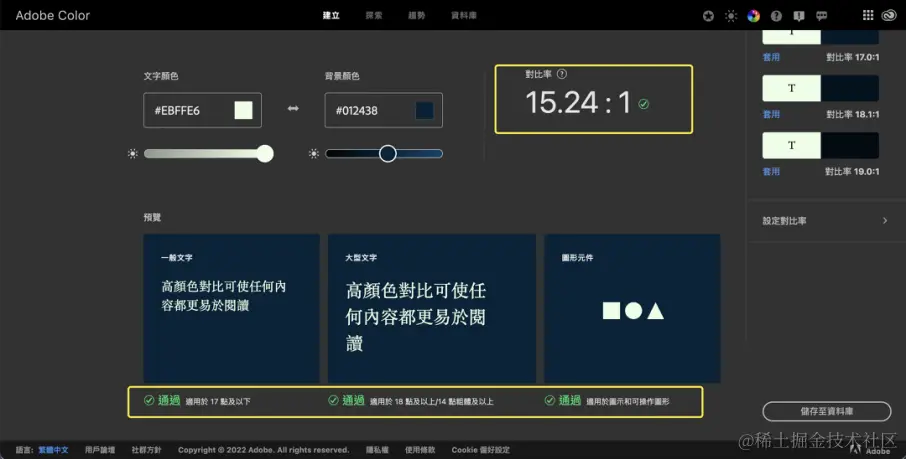The height and width of the screenshot is (459, 906).
Task: Open the text color swatch picker
Action: pyautogui.click(x=243, y=110)
